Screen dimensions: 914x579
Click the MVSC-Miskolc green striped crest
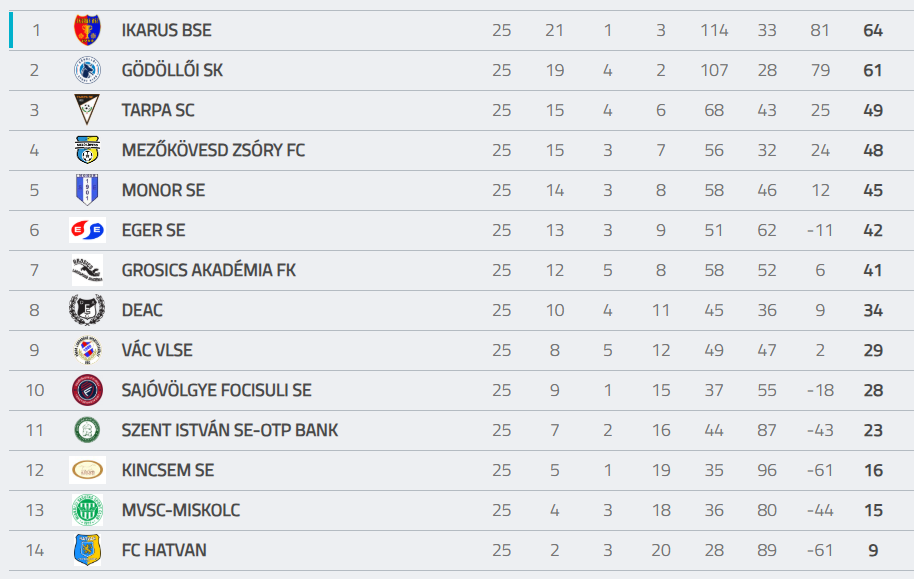87,510
